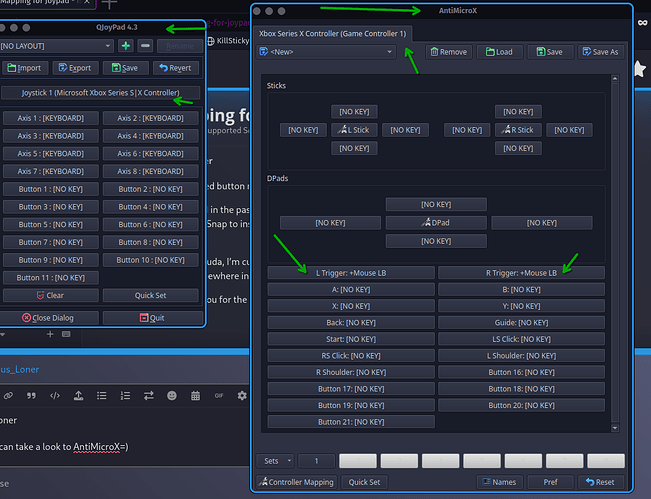Open the [NO LAYOUT] dropdown in QJoyPad
Viewport: 651px width, 499px height.
click(x=56, y=46)
